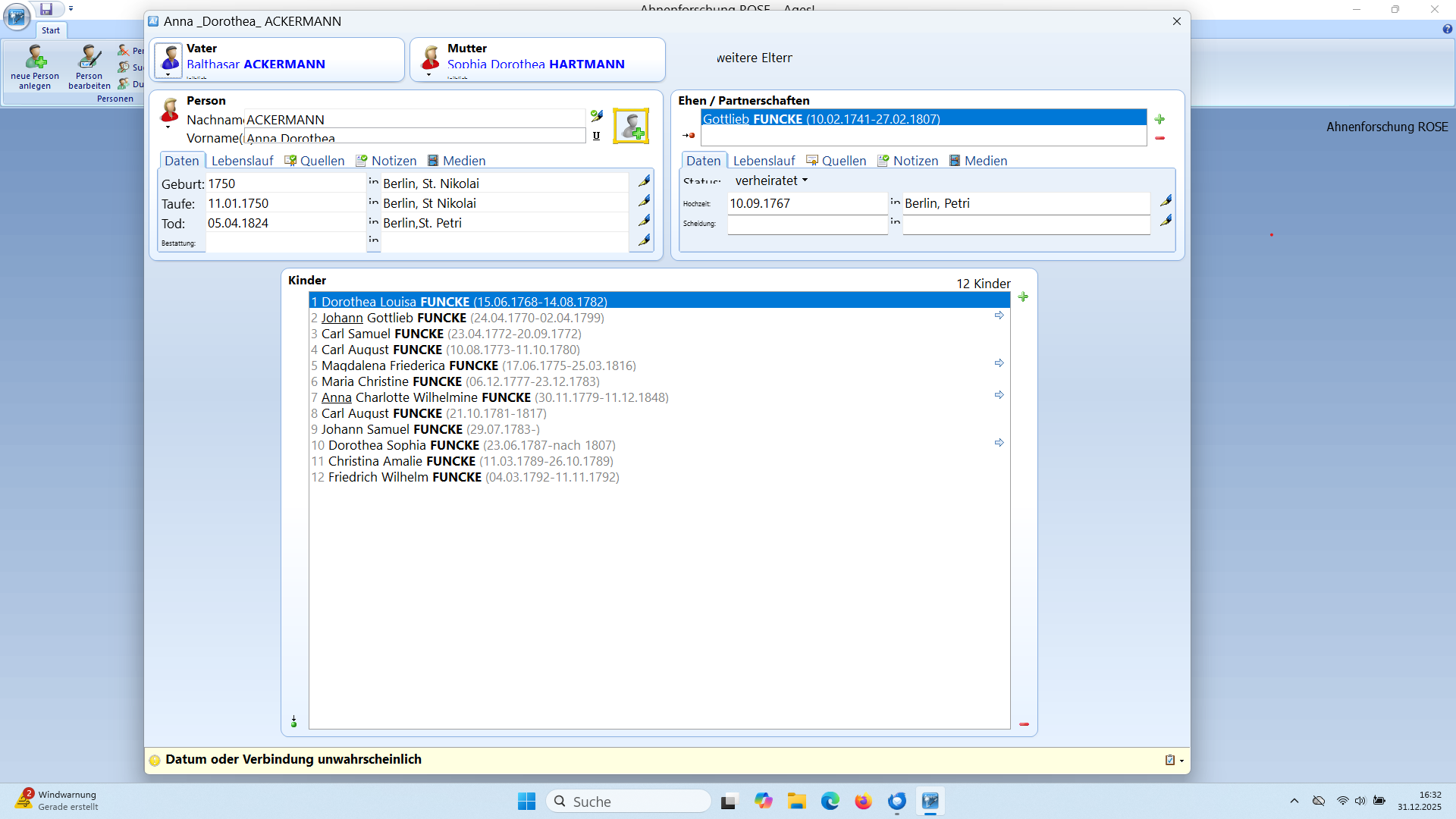Click the pen icon beside Hochzeit row
The image size is (1456, 819).
(1166, 201)
